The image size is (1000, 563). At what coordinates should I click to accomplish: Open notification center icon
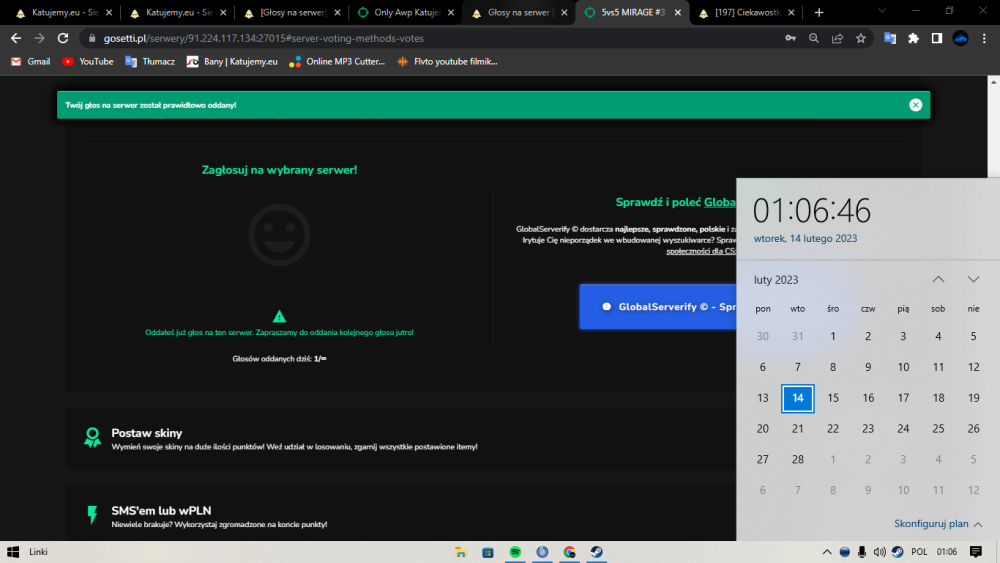[x=976, y=552]
